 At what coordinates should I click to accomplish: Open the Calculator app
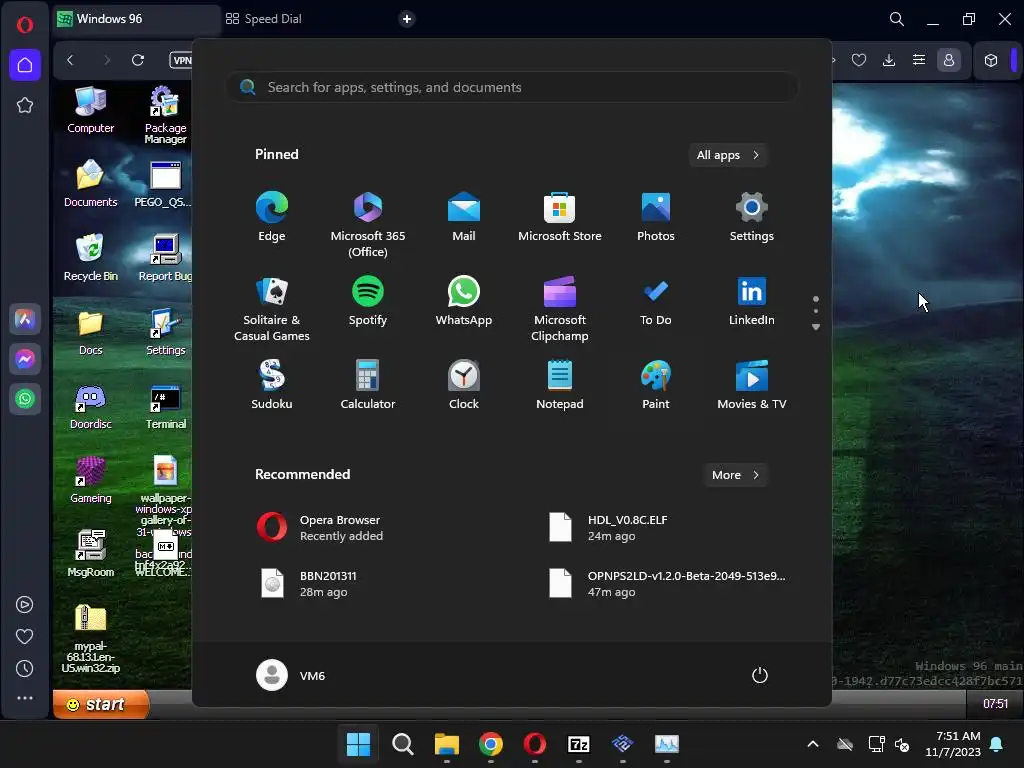coord(367,385)
